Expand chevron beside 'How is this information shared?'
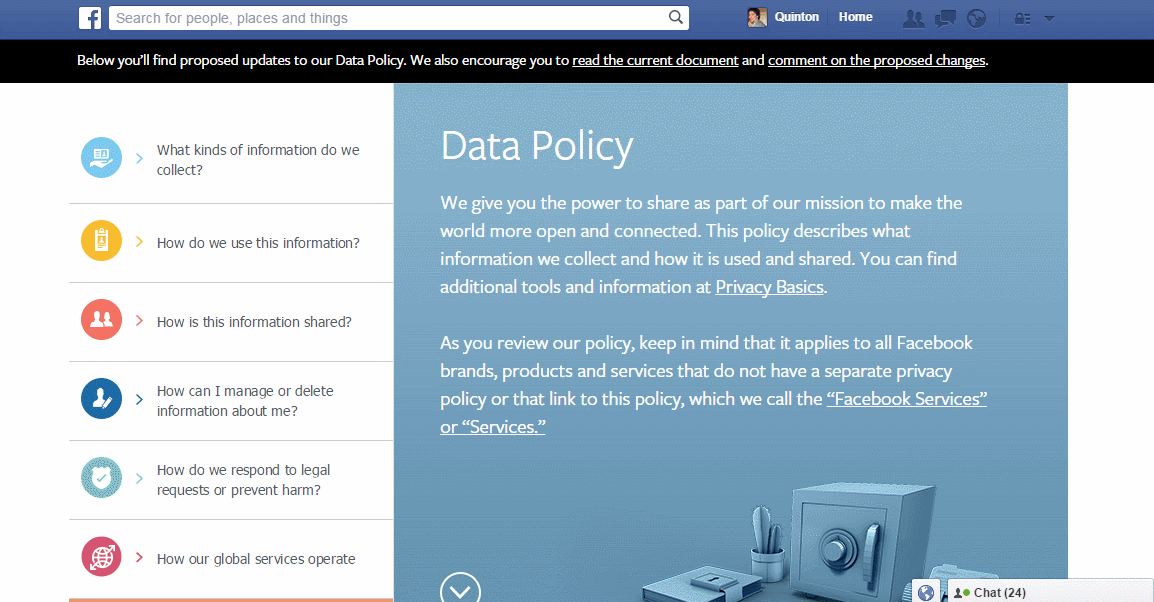Screen dimensions: 1154x602 (139, 320)
